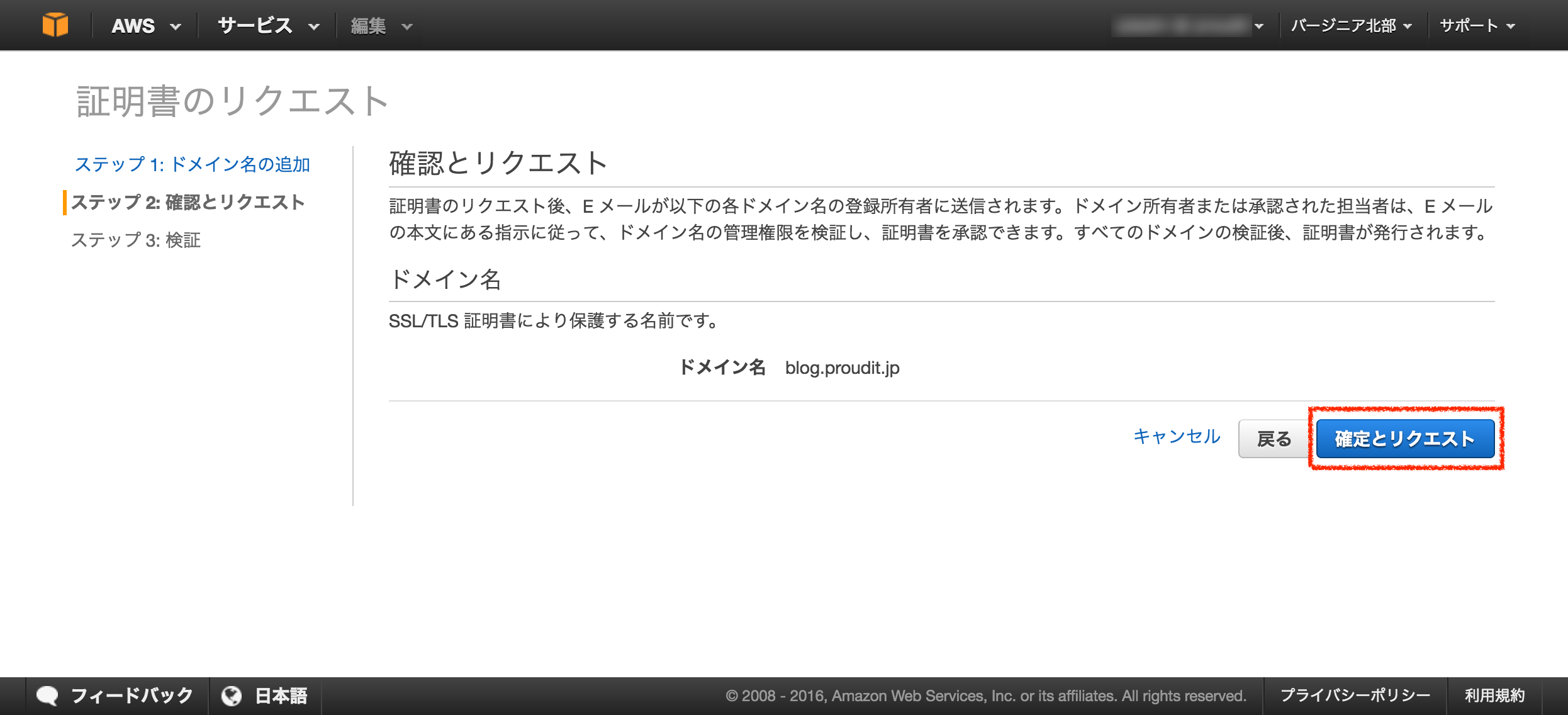This screenshot has height=715, width=1568.
Task: Open the account menu via its chevron
Action: [1260, 25]
